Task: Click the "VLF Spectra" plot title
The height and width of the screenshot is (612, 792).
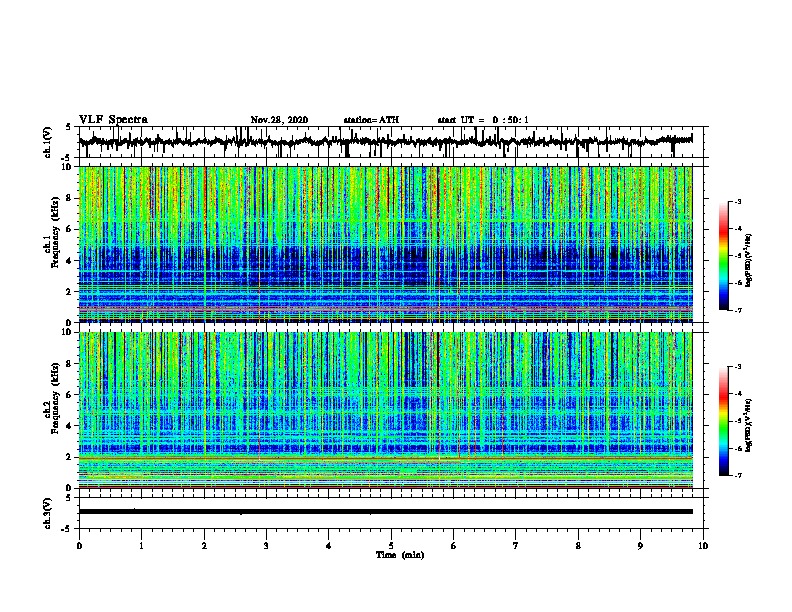Action: [113, 120]
